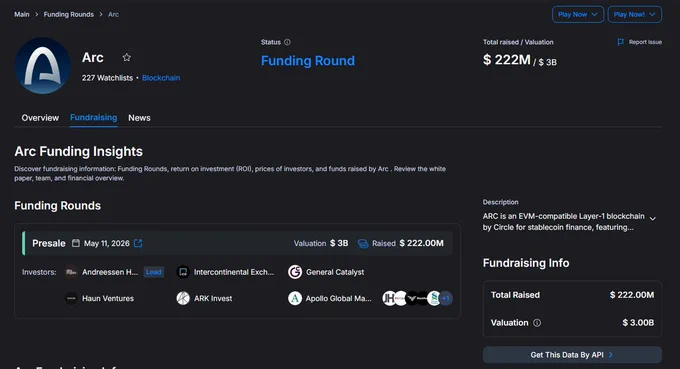
Task: Open ARK Invest investor name
Action: [x=213, y=298]
